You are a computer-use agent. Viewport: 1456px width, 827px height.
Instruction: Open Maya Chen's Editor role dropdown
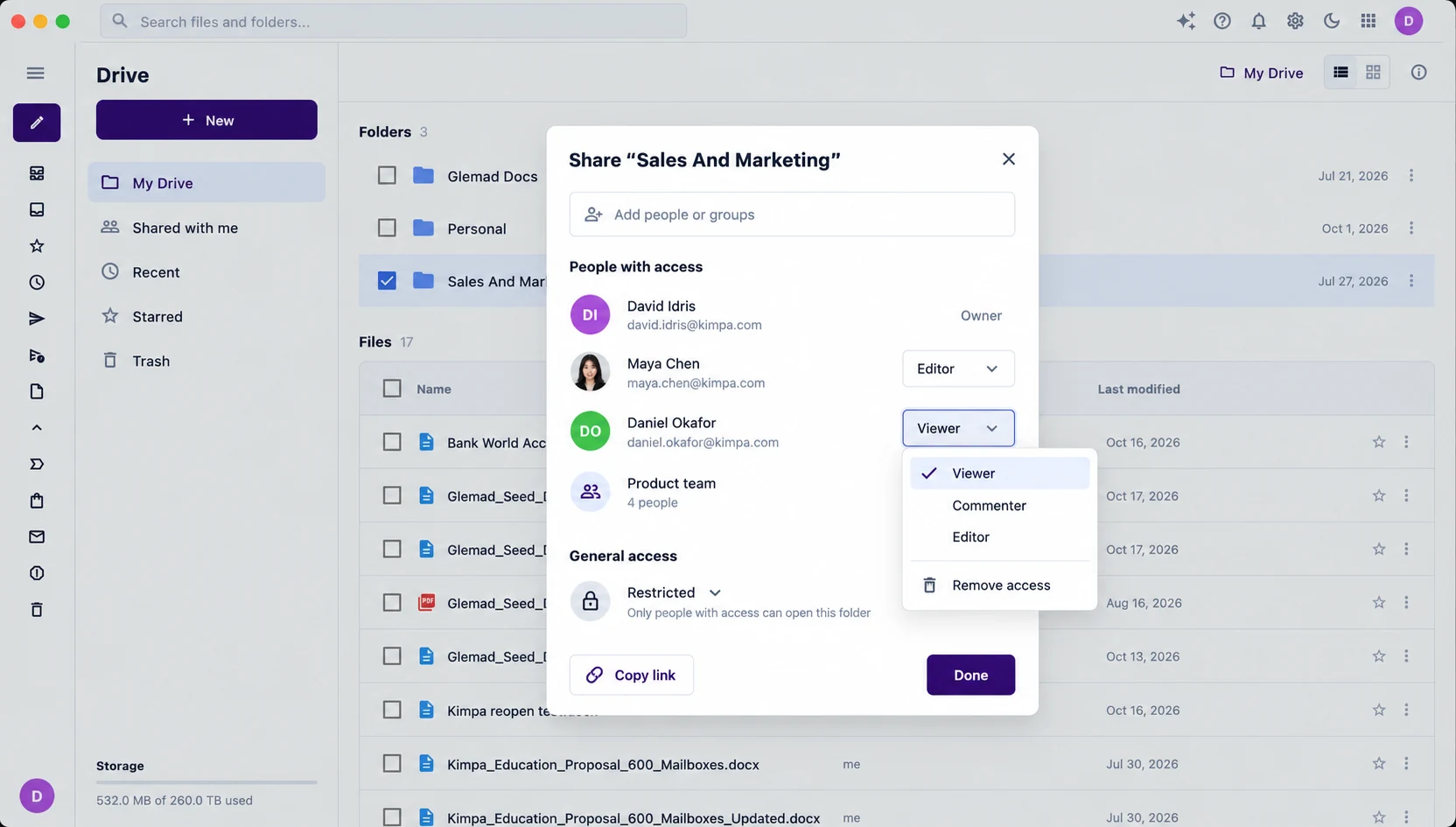pyautogui.click(x=958, y=368)
